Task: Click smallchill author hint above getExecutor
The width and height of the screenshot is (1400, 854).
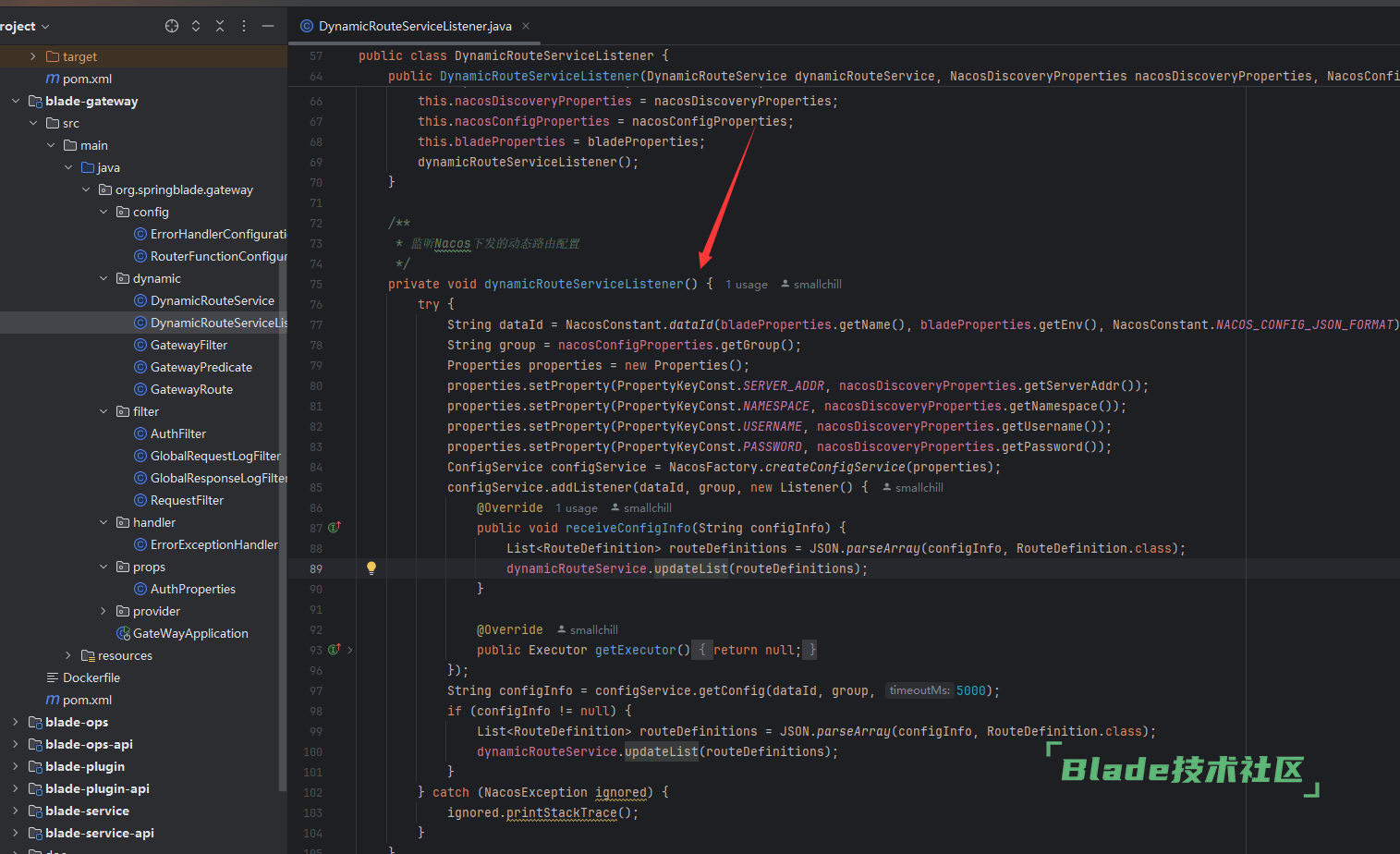Action: pyautogui.click(x=588, y=630)
